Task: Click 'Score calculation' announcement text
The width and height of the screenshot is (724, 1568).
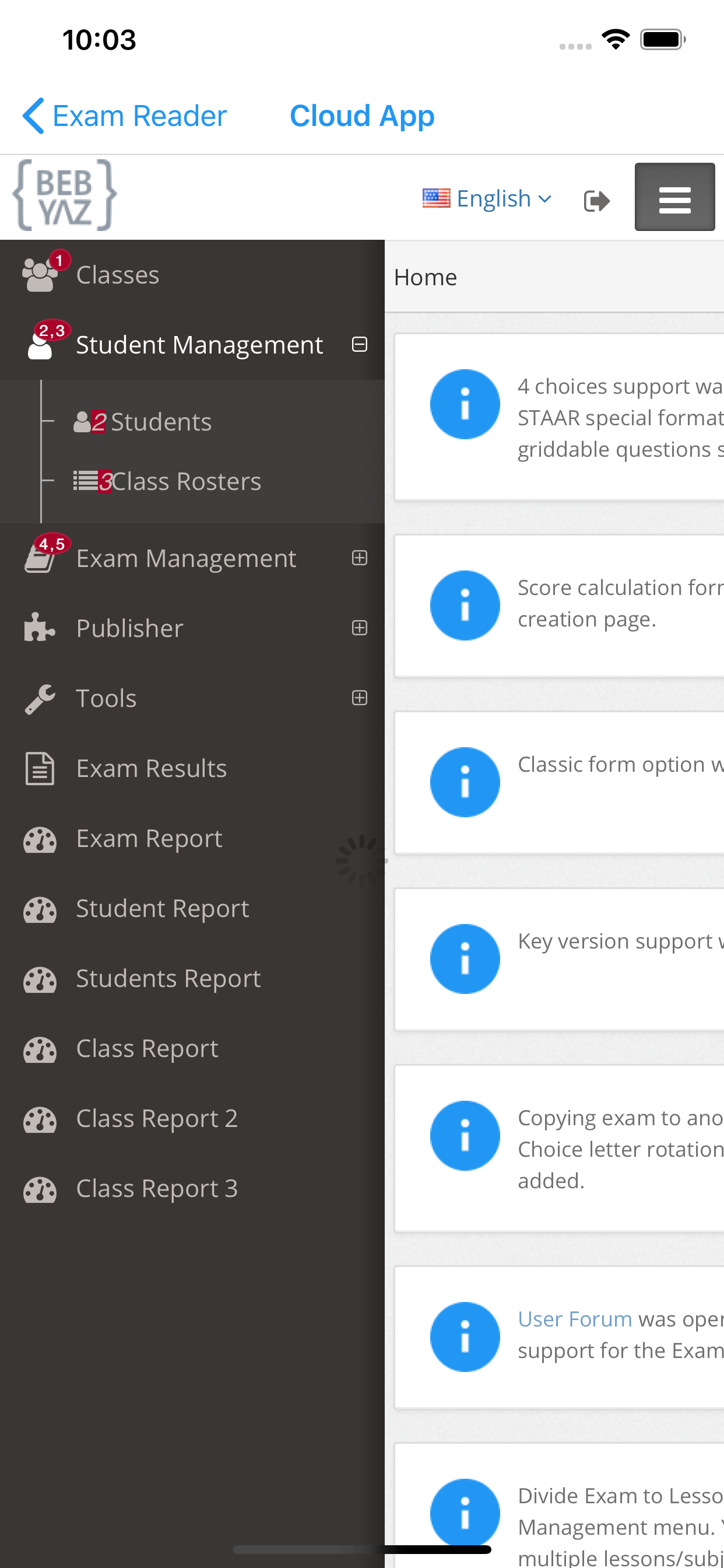Action: 621,603
